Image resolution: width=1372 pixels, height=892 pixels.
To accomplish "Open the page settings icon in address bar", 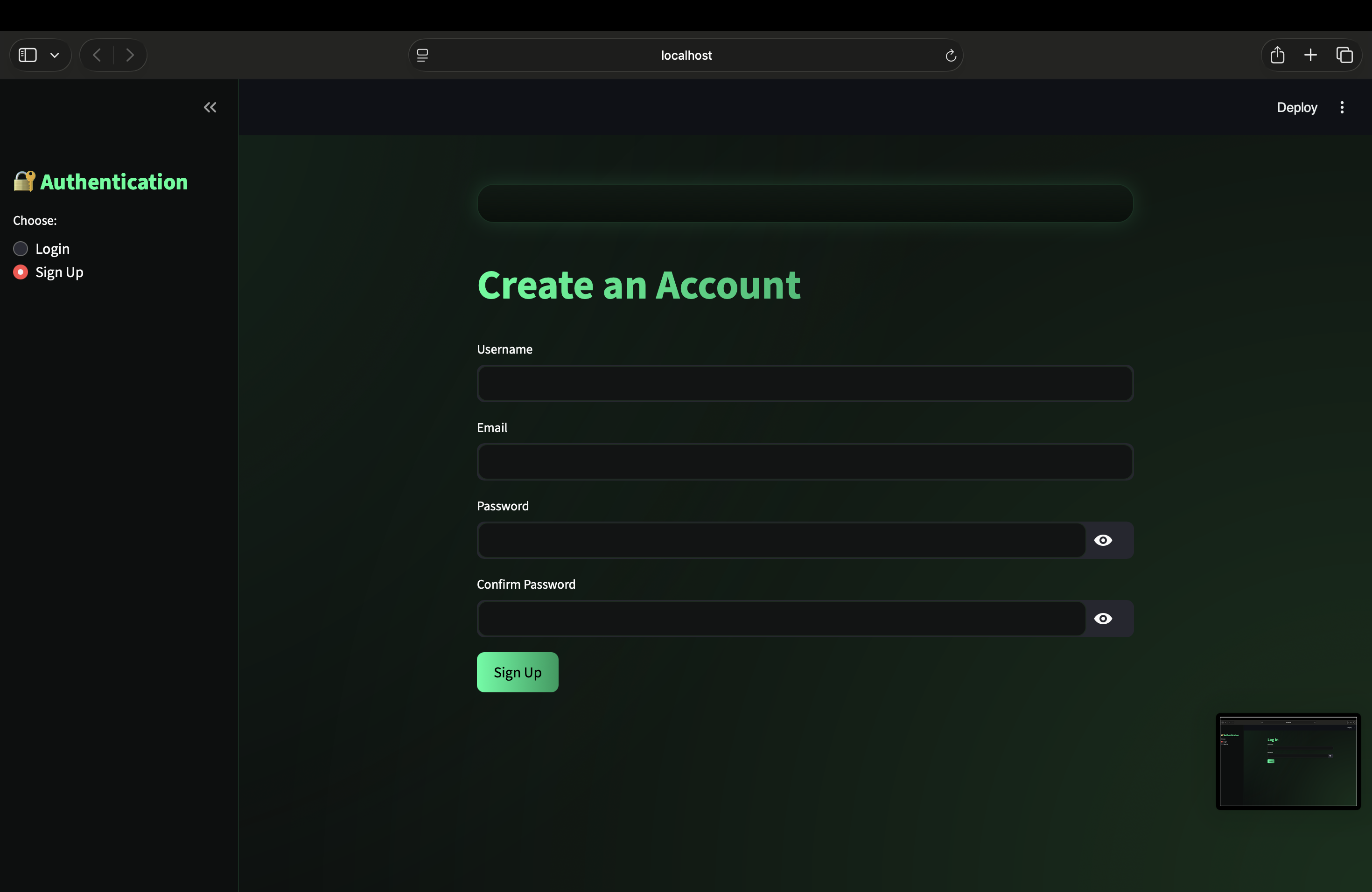I will click(422, 56).
